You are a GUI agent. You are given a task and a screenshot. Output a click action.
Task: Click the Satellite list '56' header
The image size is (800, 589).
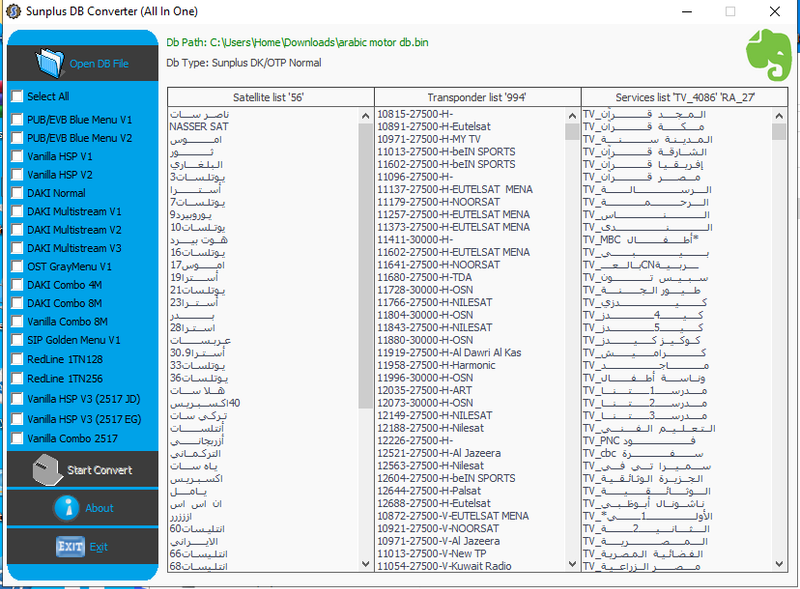[x=270, y=97]
